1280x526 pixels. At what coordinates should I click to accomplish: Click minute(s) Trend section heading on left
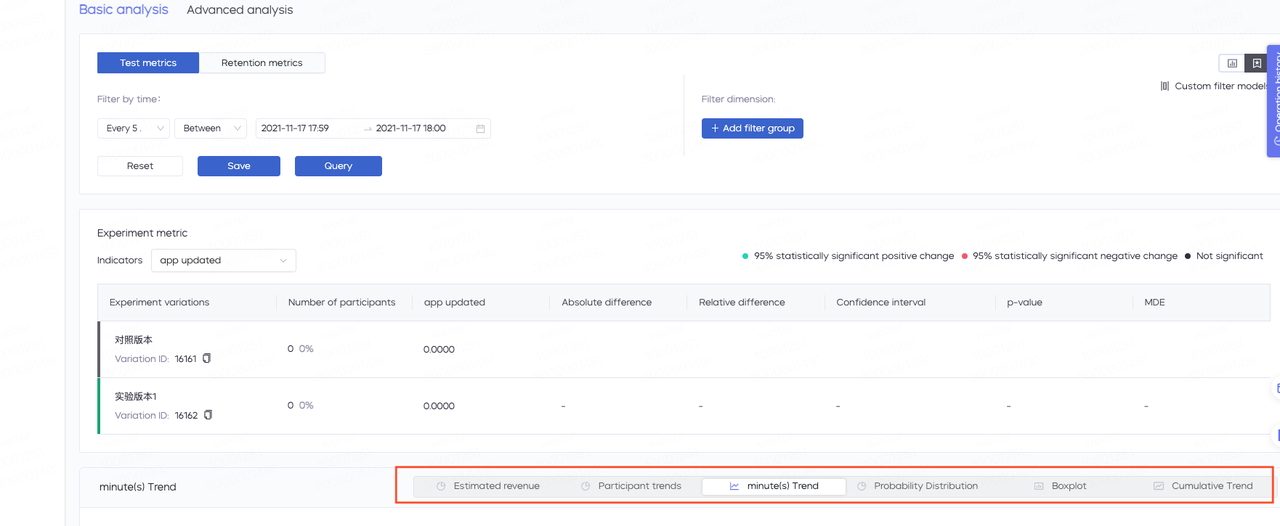click(x=138, y=487)
